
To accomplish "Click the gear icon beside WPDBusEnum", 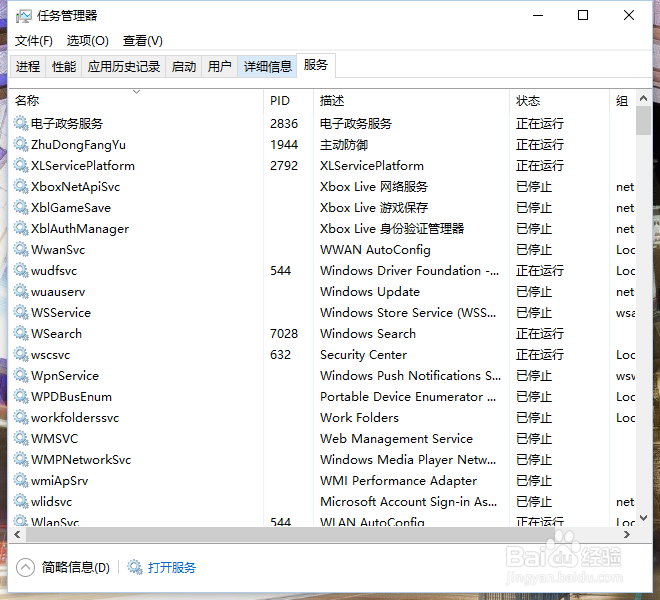I will click(21, 396).
